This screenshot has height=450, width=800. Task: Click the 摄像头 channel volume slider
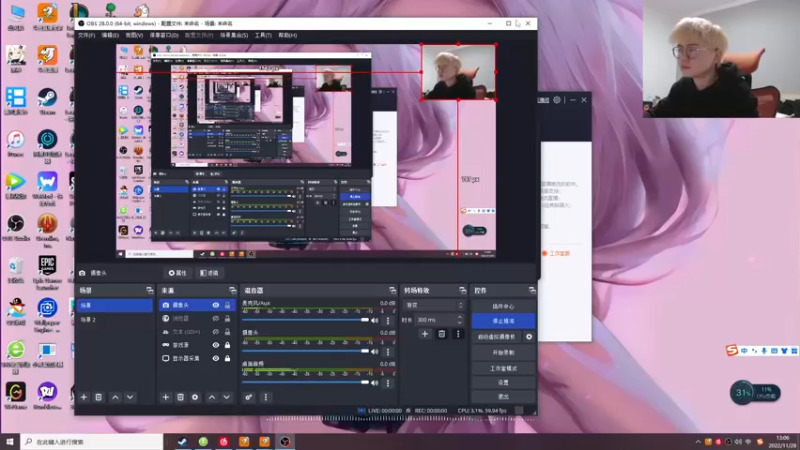pos(305,351)
